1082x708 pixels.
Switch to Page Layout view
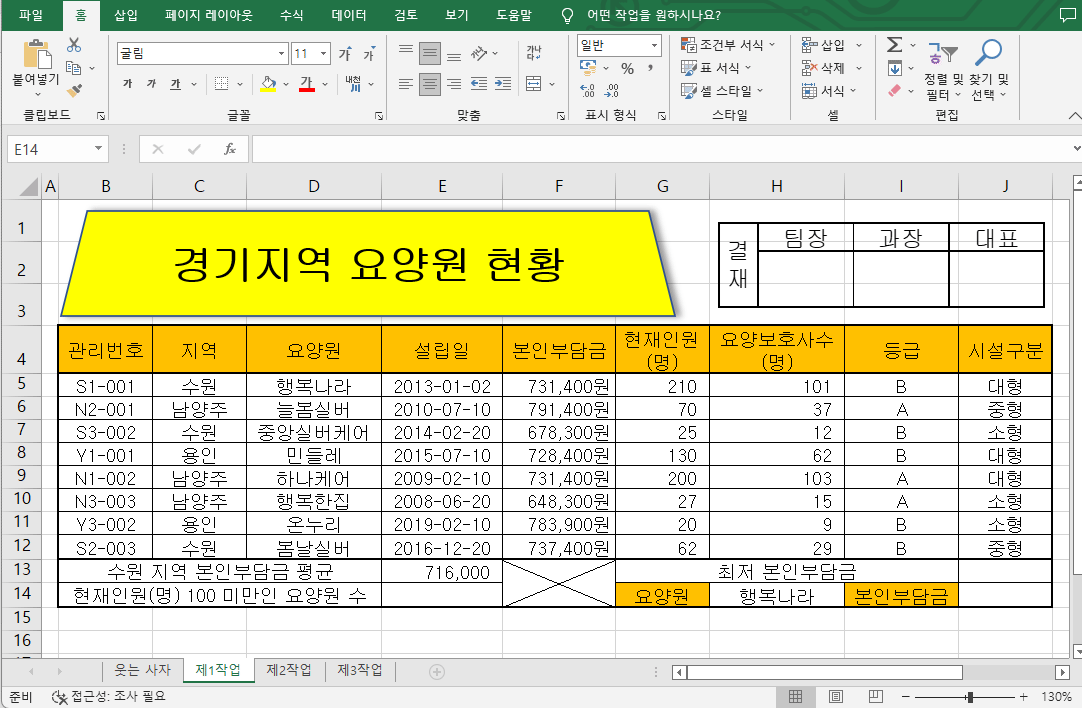coord(836,697)
